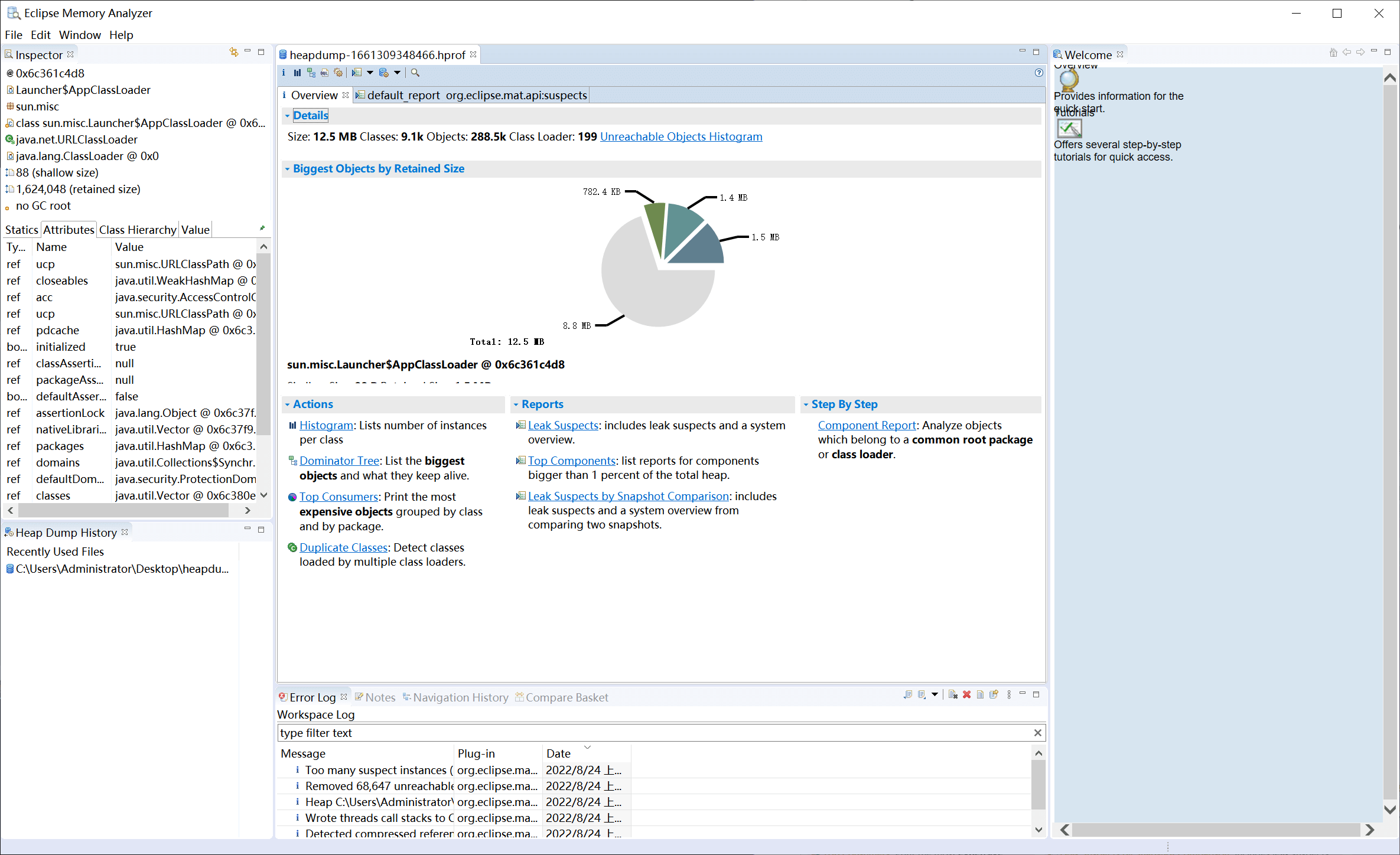The image size is (1400, 855).
Task: Open the Duplicate Classes link
Action: 343,547
